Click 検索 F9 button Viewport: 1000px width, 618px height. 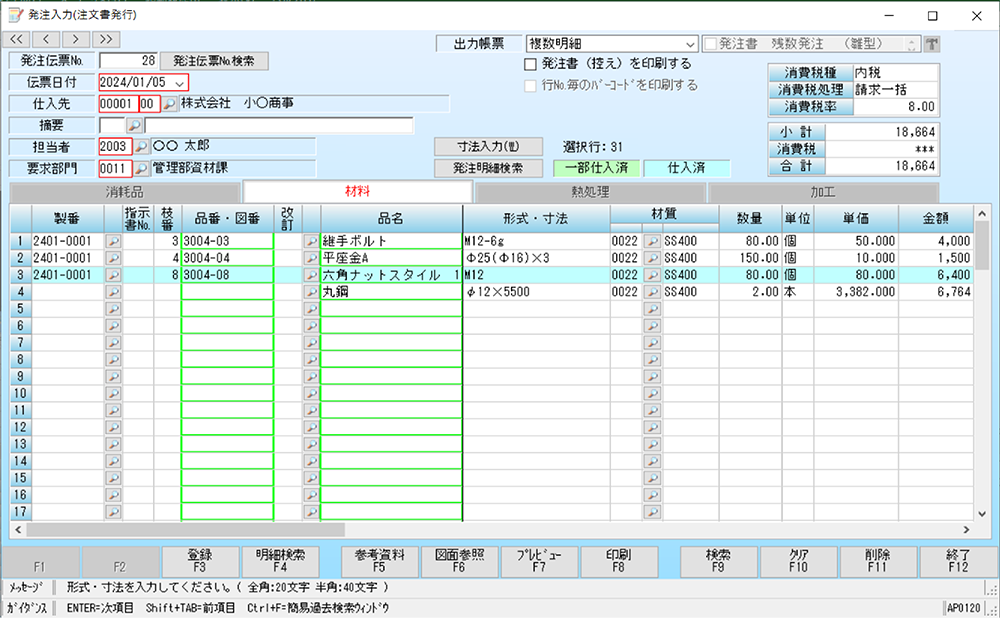click(718, 561)
